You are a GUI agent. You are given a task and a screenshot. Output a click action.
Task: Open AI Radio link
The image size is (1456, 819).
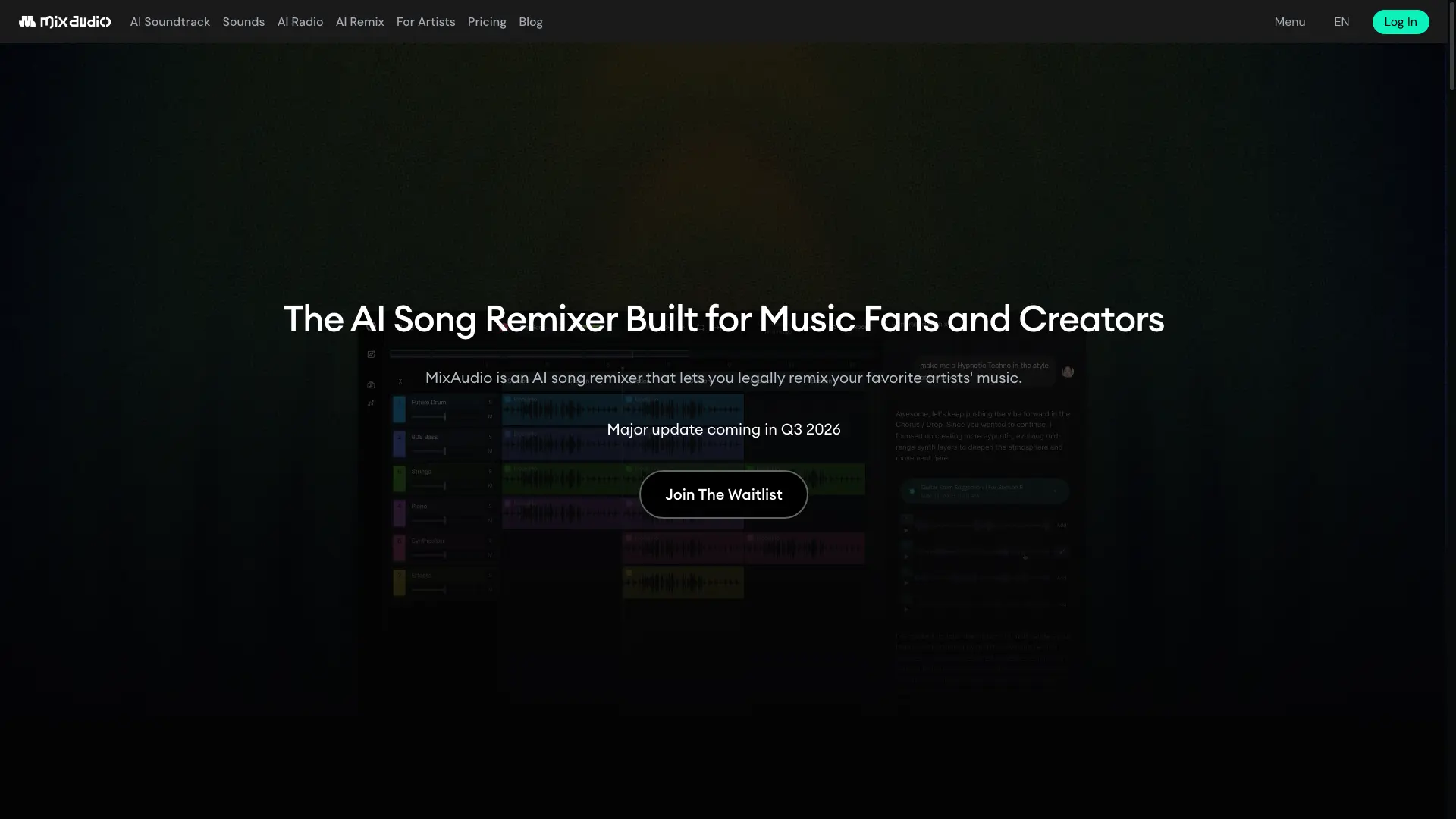coord(300,21)
